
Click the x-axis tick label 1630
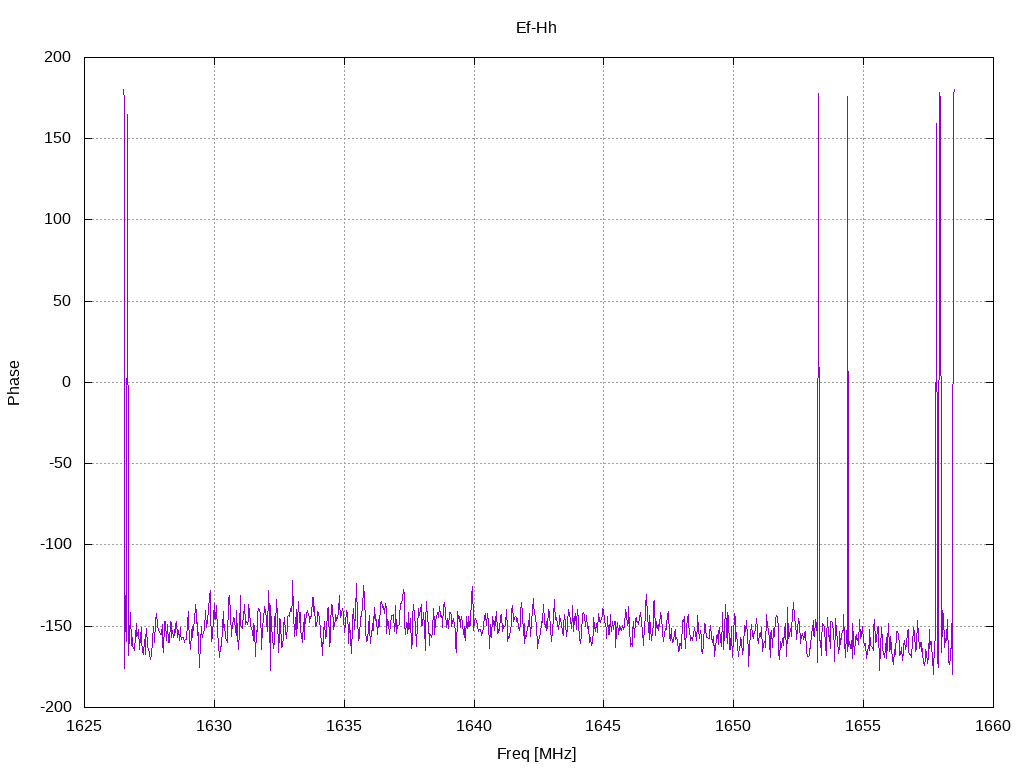coord(214,726)
